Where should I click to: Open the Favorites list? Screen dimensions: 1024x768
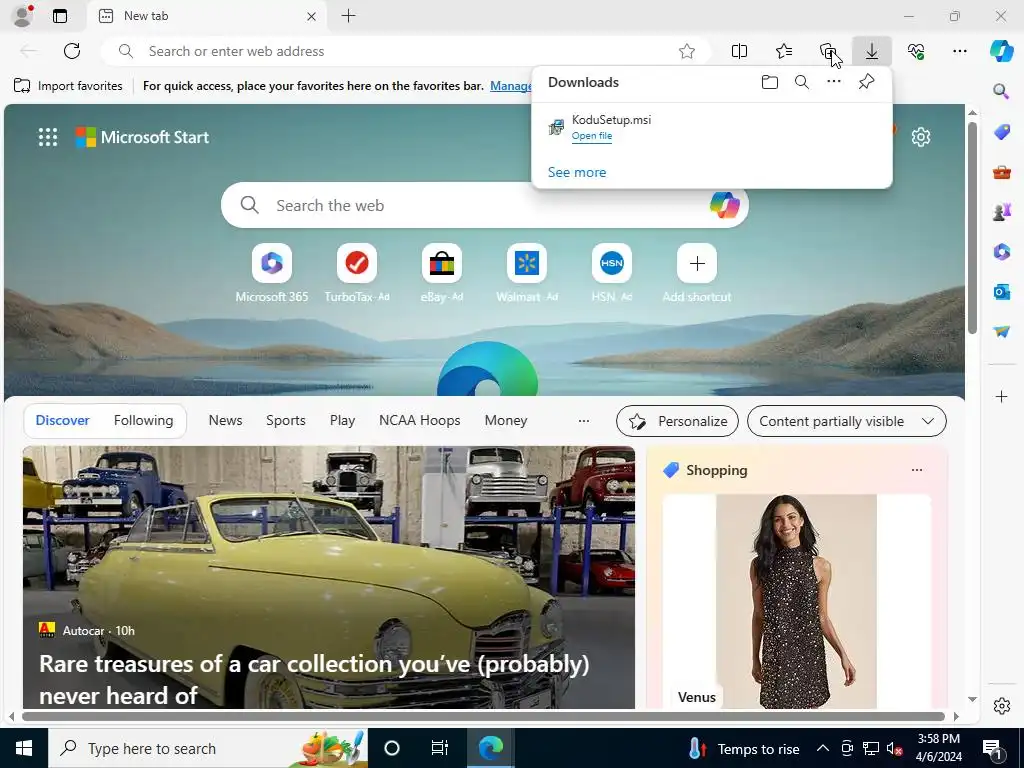point(784,51)
